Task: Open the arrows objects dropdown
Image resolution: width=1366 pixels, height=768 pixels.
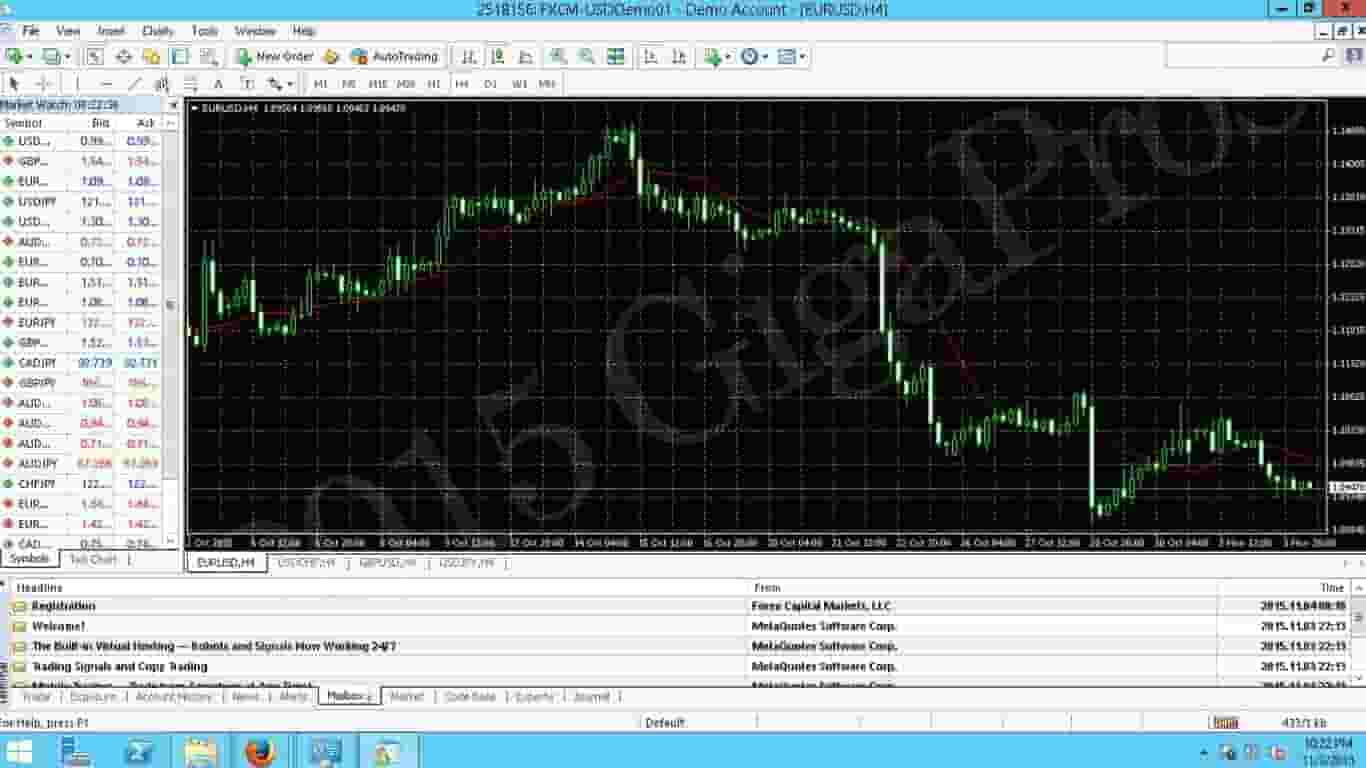Action: (x=280, y=84)
